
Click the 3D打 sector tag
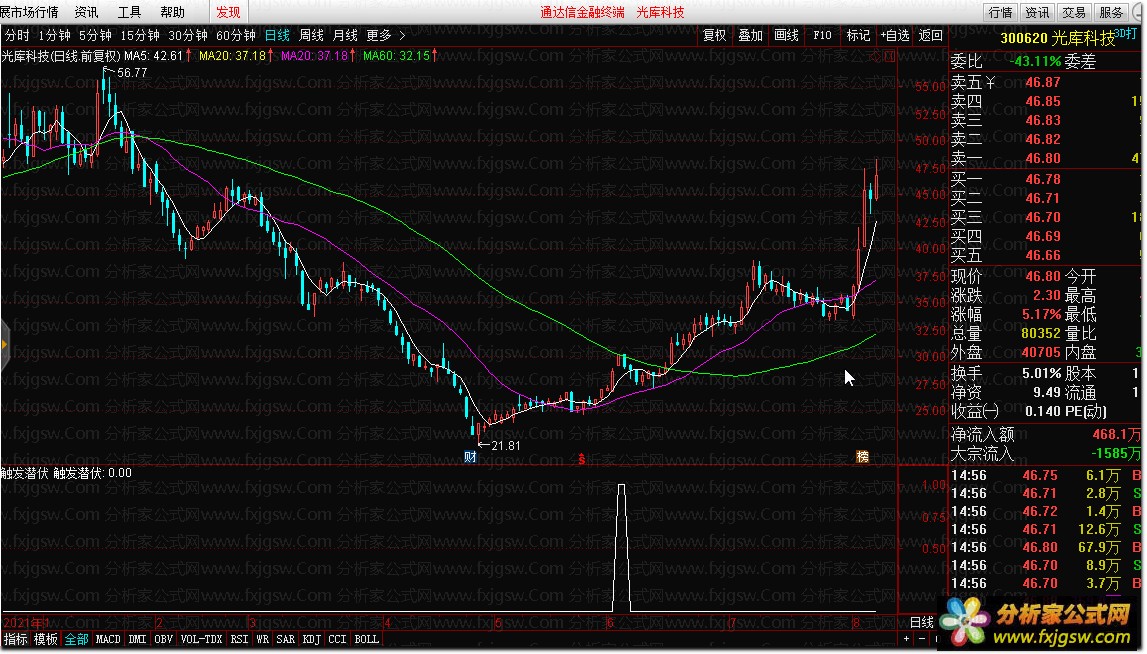click(1127, 34)
